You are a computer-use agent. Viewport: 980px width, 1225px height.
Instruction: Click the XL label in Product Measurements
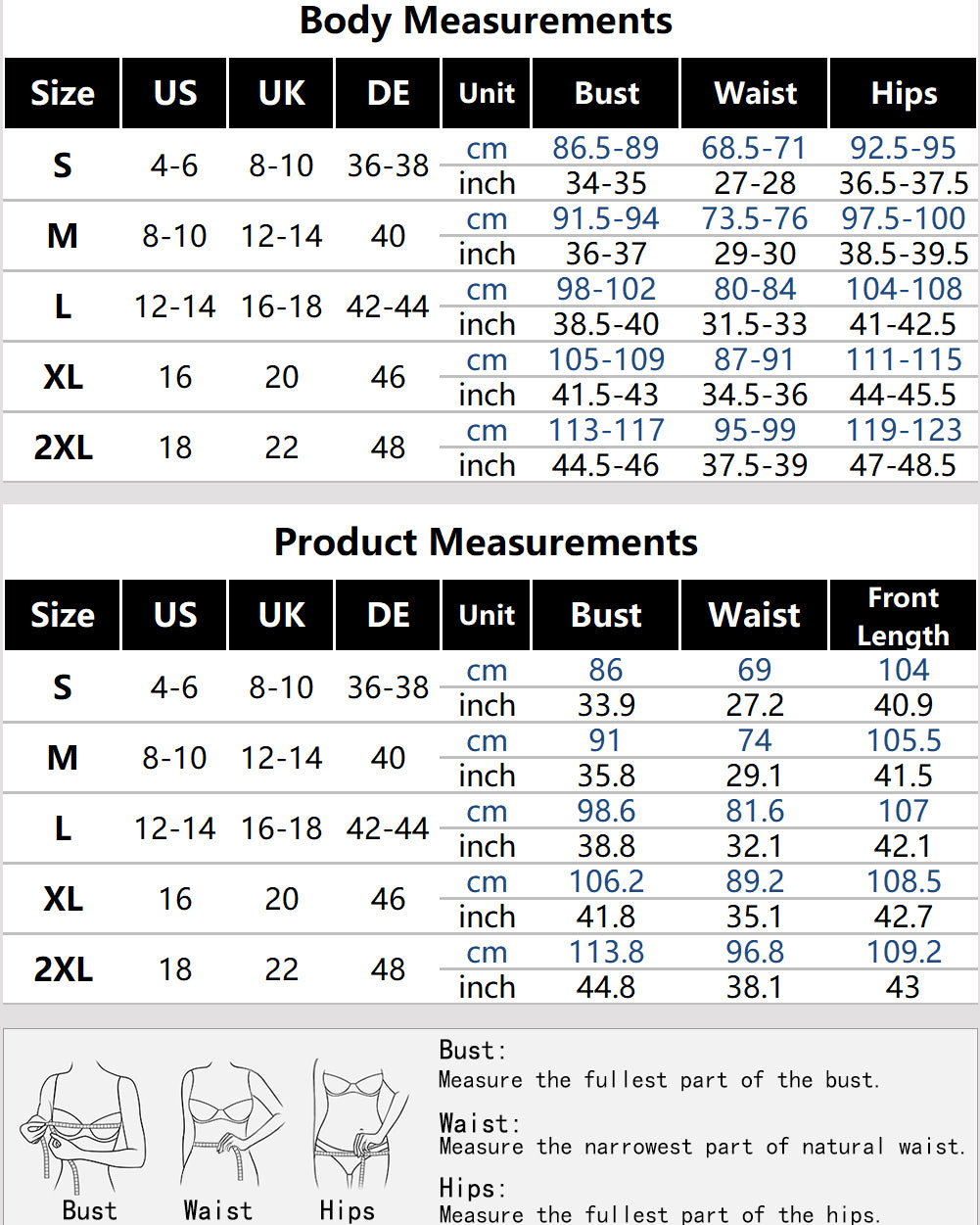tap(63, 899)
